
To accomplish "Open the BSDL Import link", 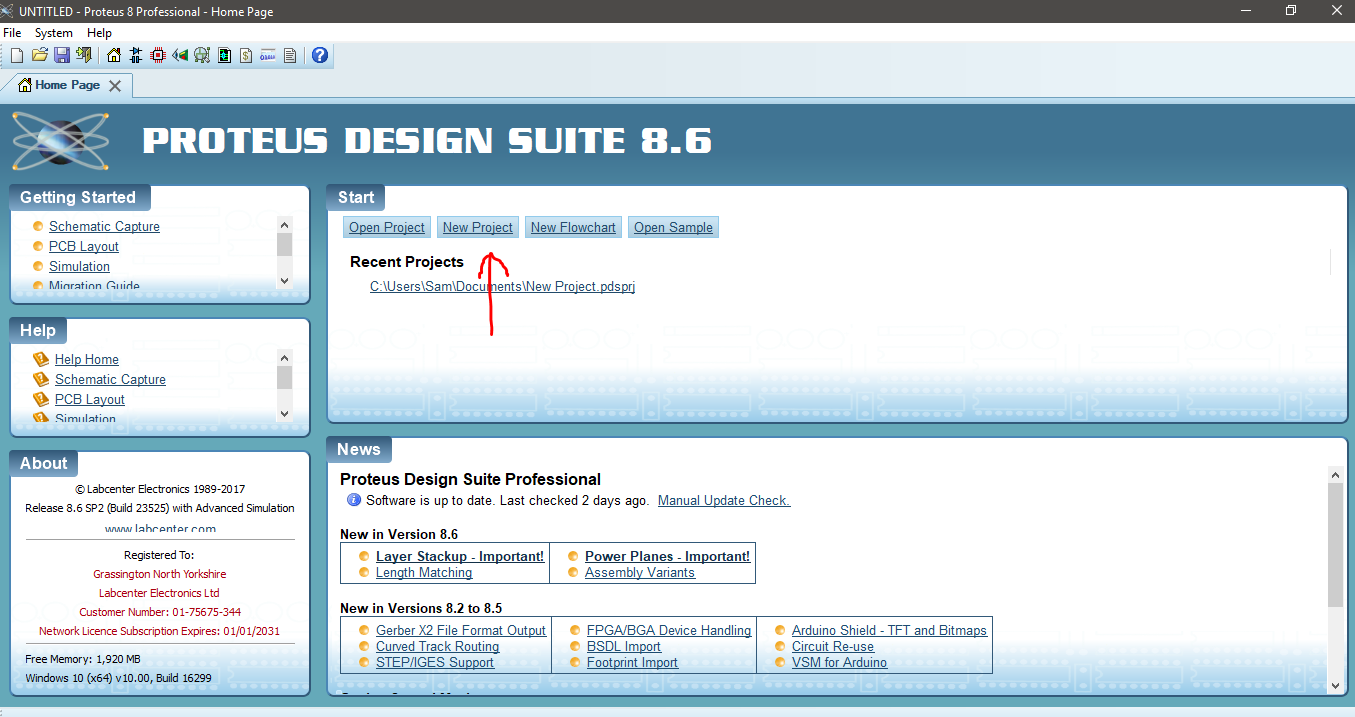I will coord(624,646).
